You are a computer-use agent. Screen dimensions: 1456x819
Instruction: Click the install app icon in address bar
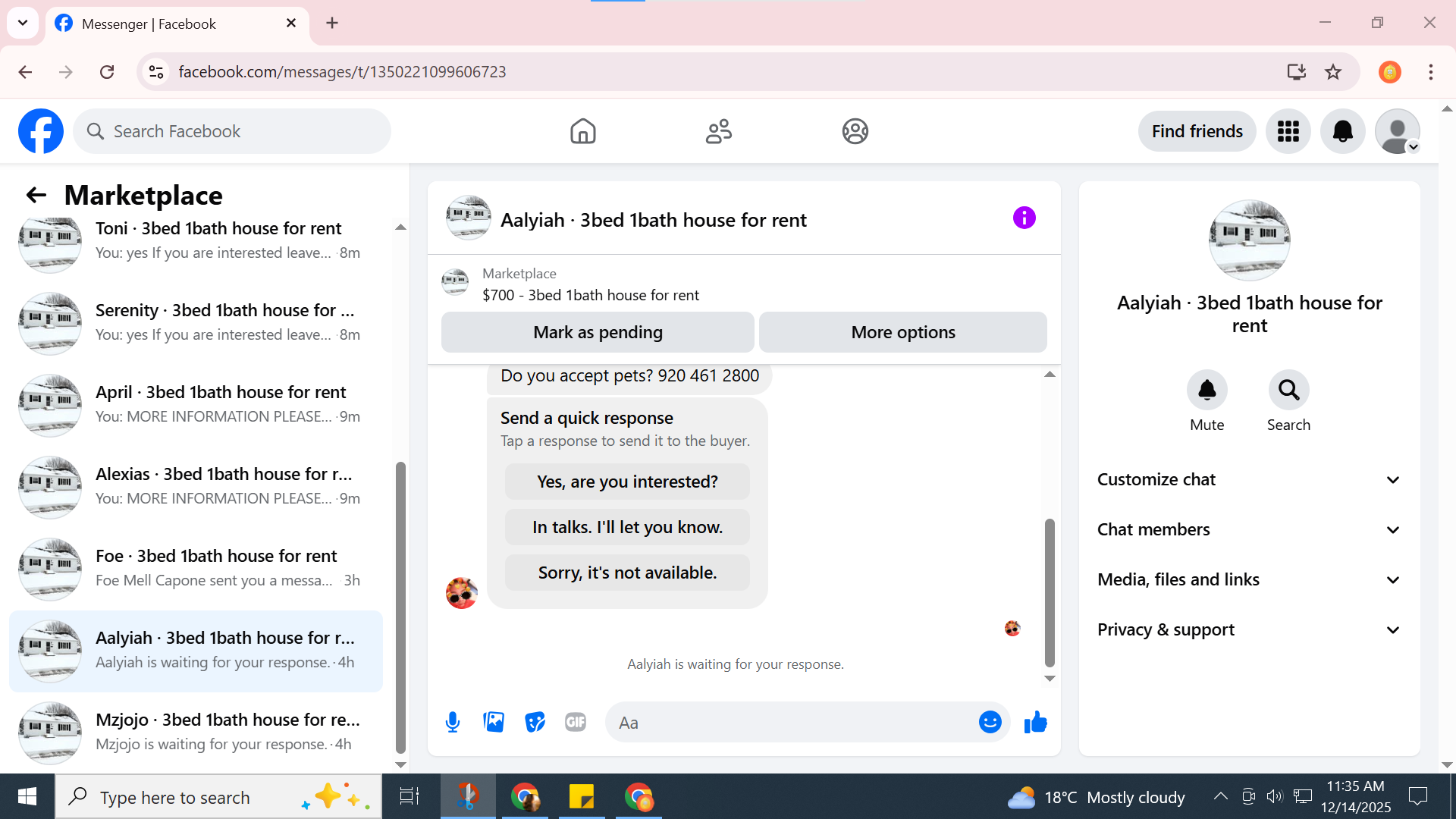point(1296,72)
